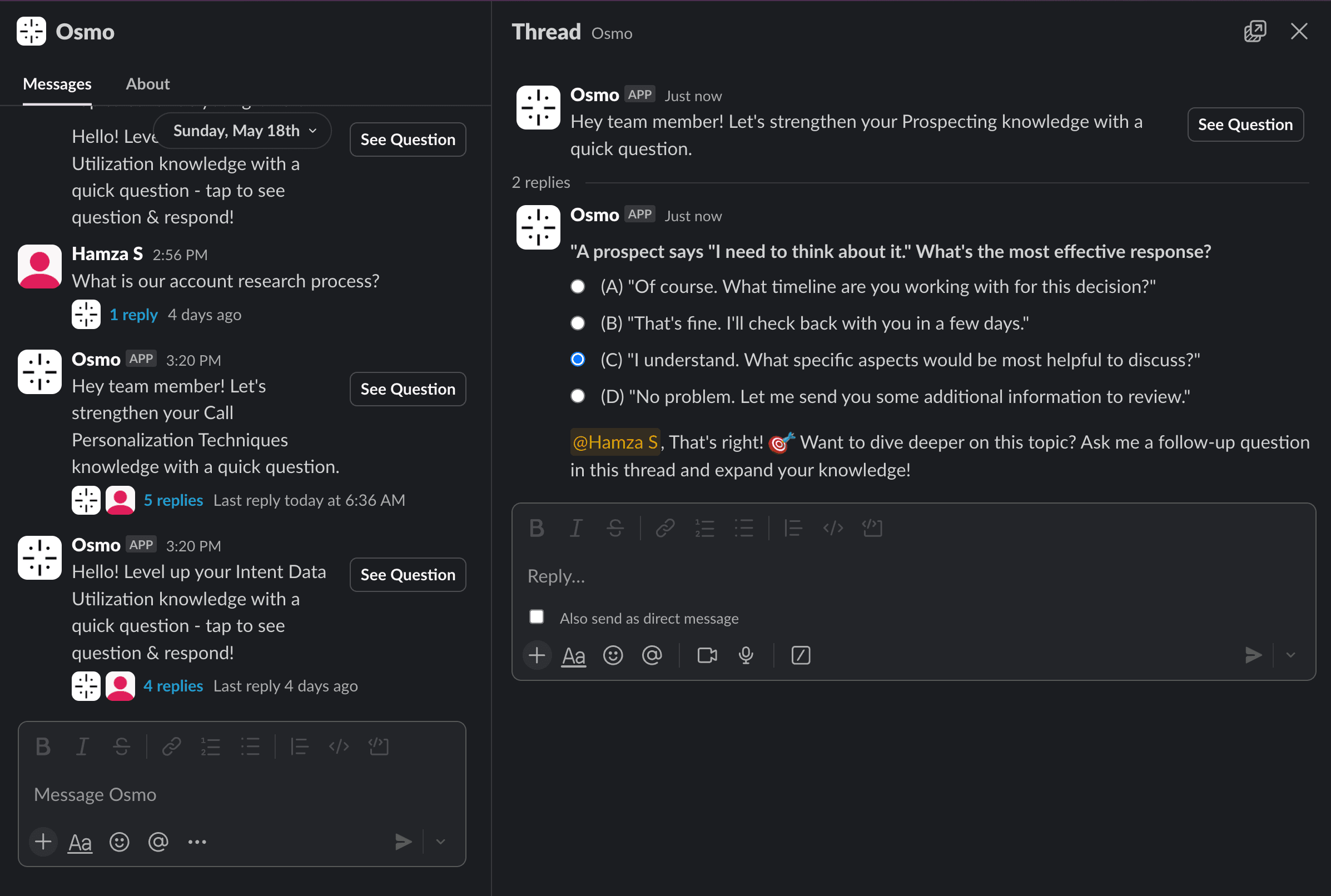The width and height of the screenshot is (1331, 896).
Task: Expand send options arrow in thread composer
Action: coord(1290,655)
